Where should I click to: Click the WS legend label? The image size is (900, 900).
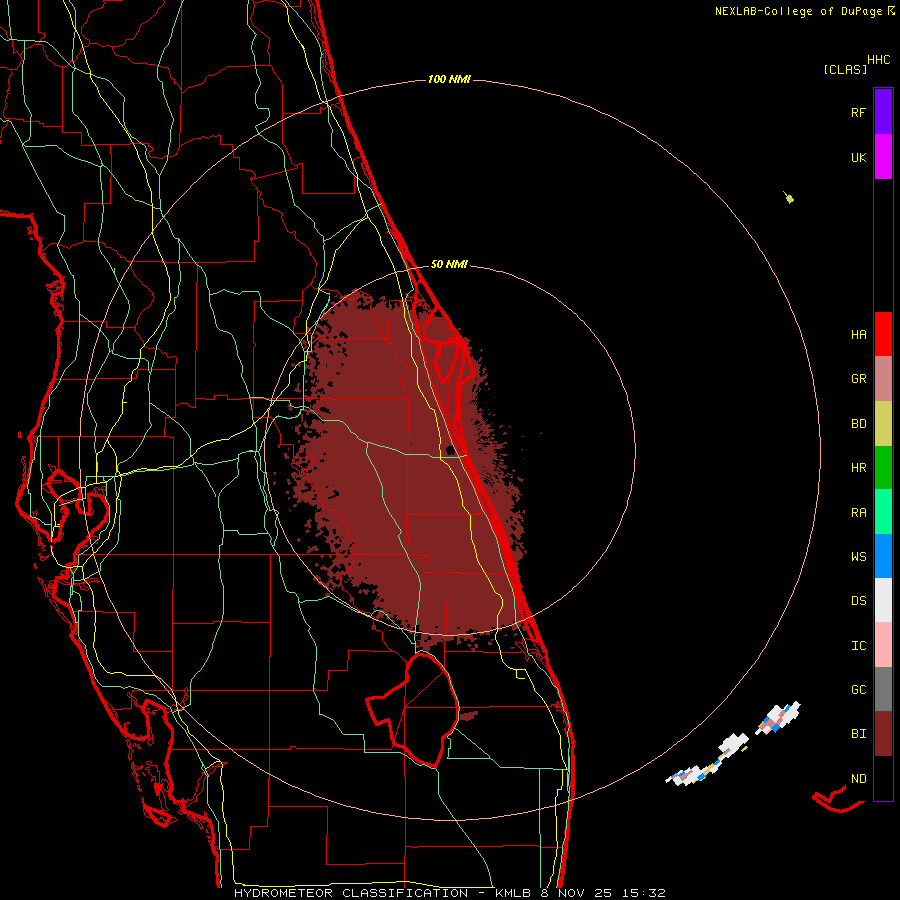pyautogui.click(x=858, y=557)
